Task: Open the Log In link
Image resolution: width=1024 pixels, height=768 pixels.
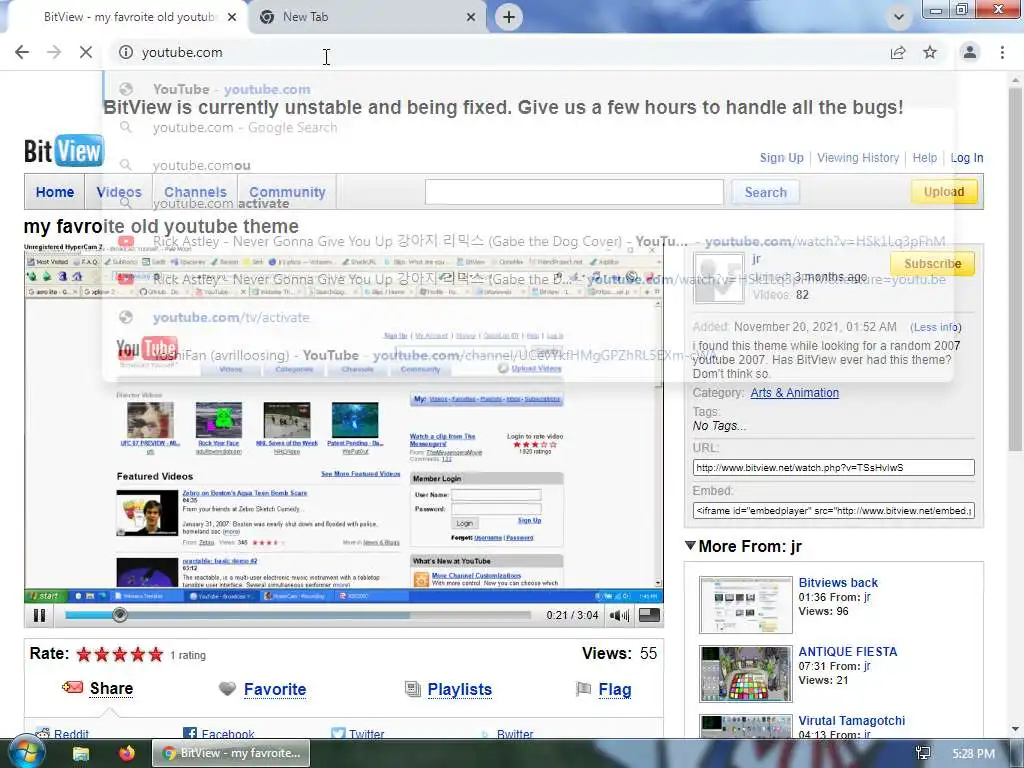Action: 967,157
